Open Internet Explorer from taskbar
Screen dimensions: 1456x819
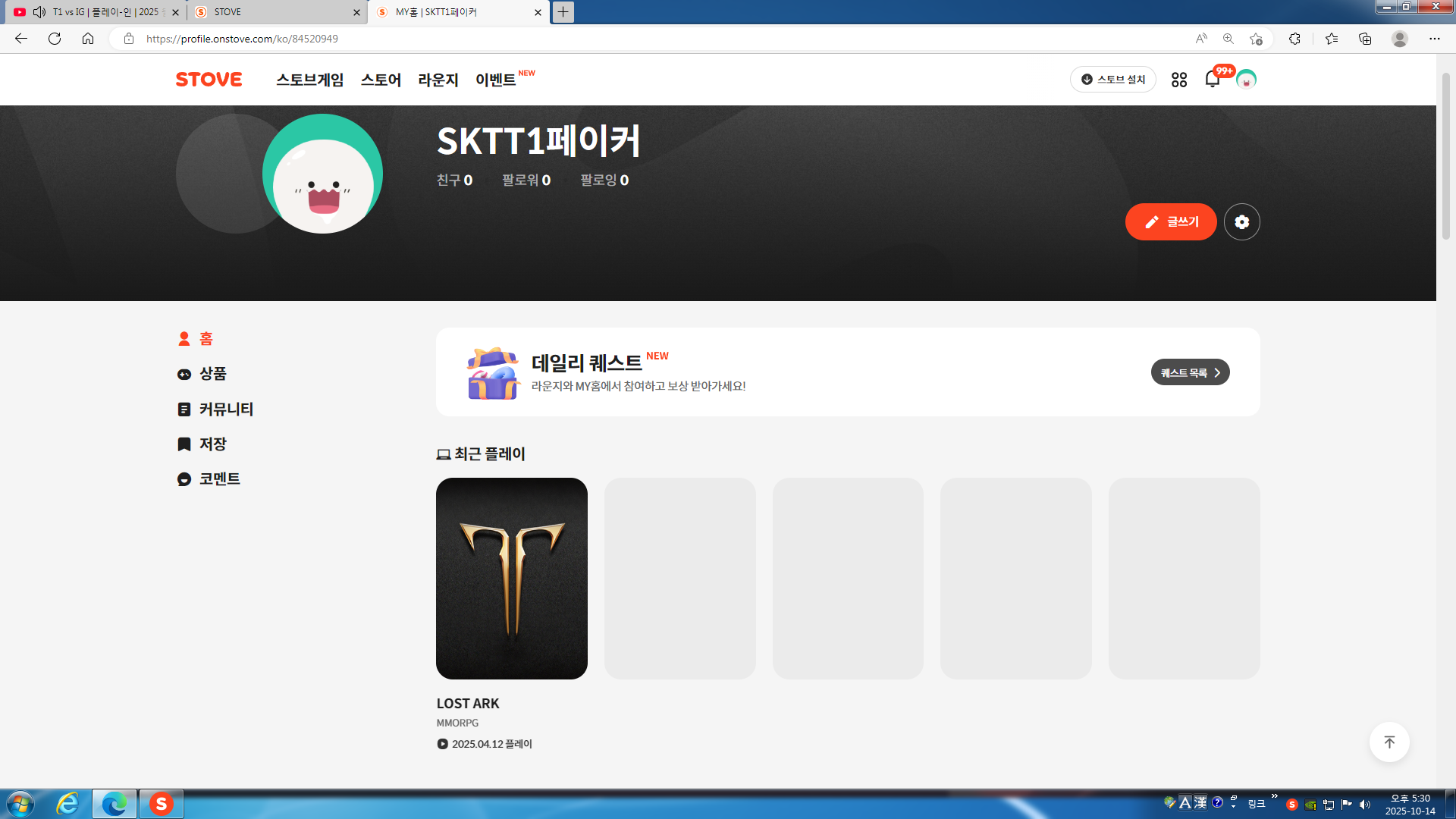(x=67, y=804)
